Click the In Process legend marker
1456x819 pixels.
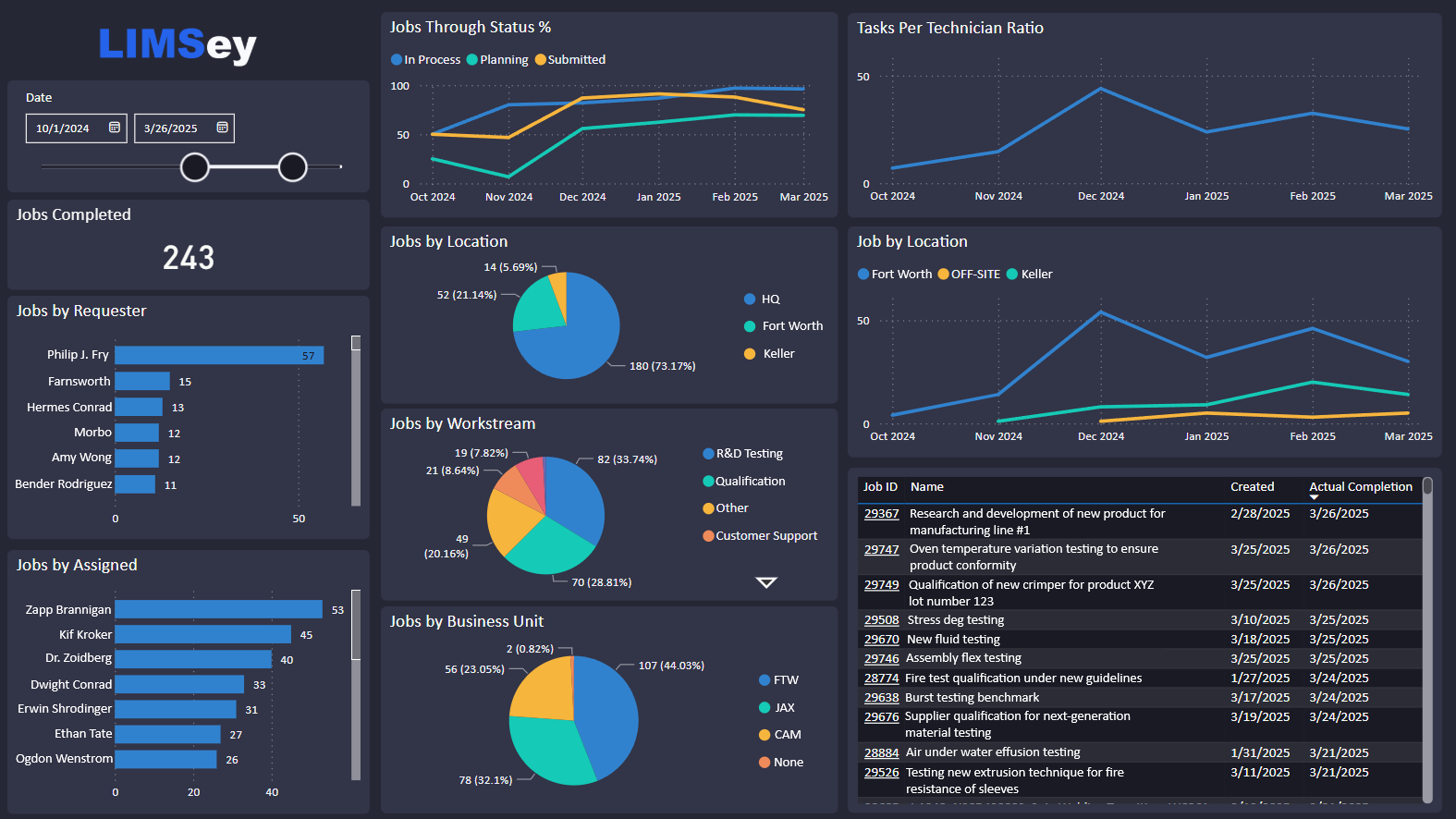tap(397, 60)
